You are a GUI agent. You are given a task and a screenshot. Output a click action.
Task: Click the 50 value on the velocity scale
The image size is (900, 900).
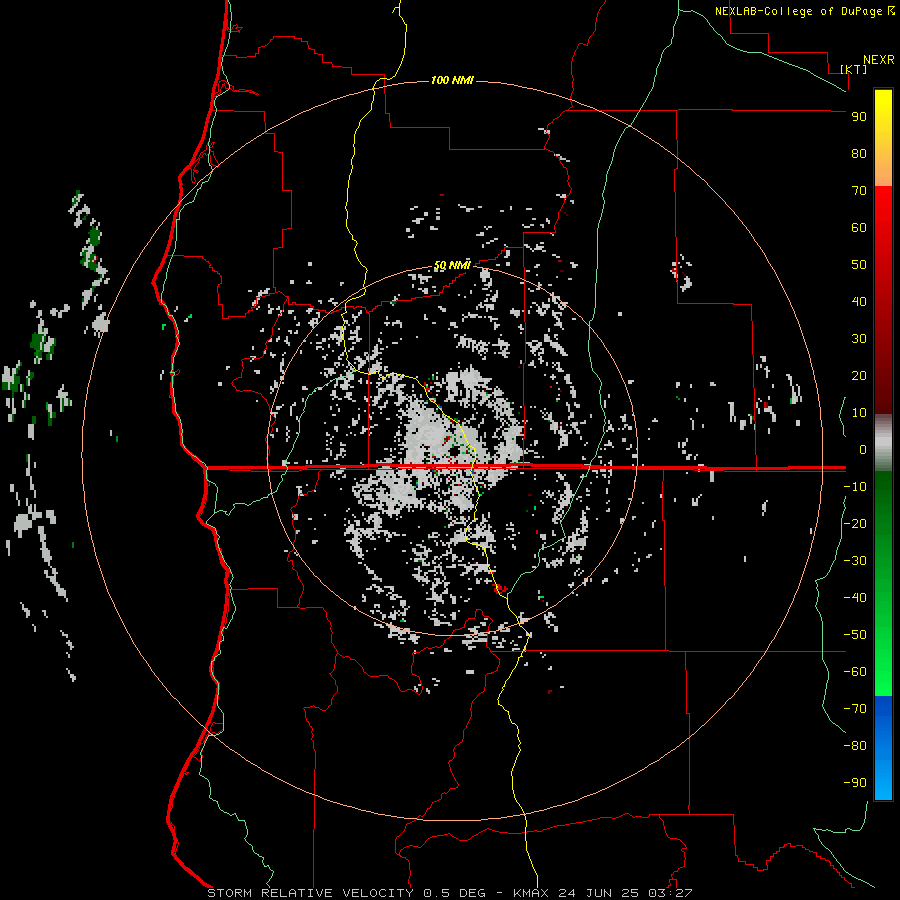point(859,265)
